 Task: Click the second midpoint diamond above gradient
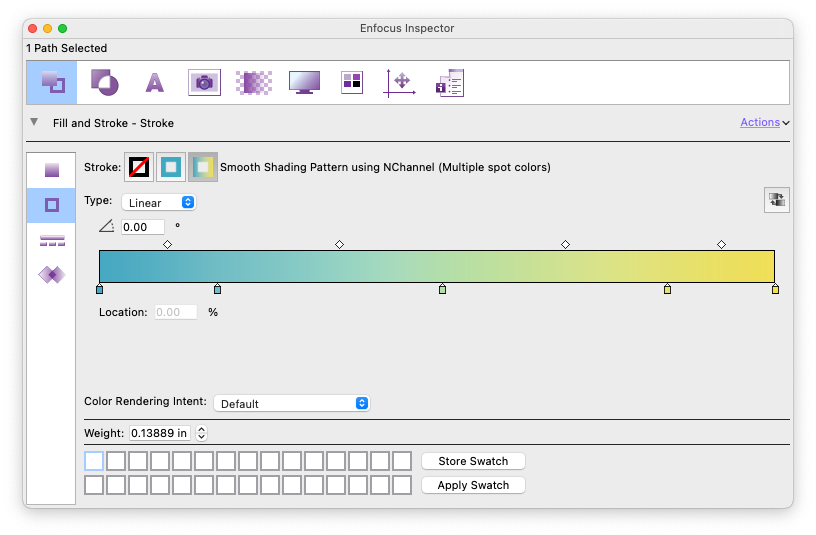click(x=339, y=244)
